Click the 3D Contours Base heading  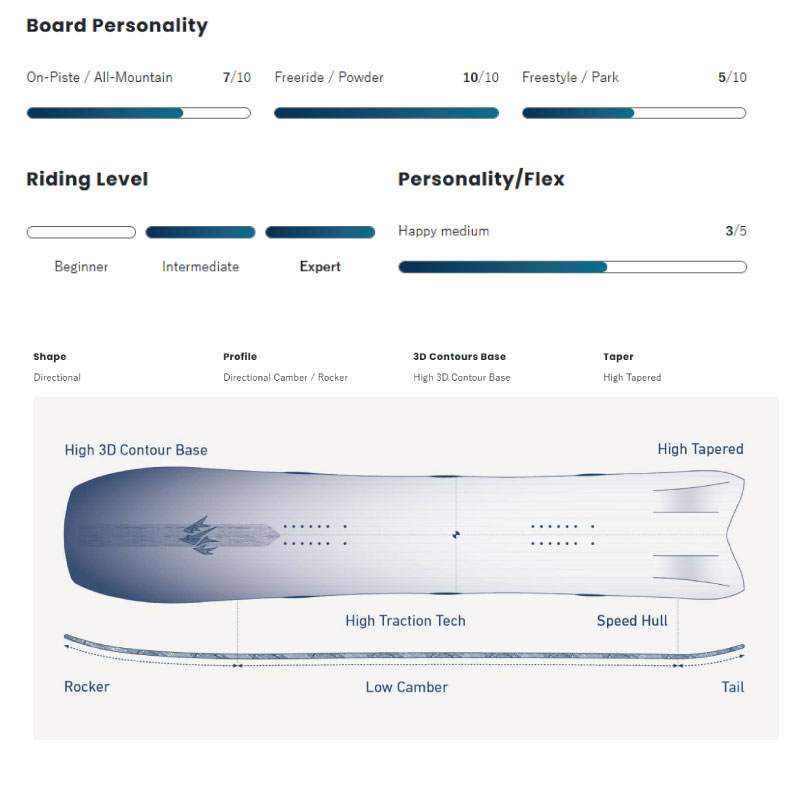(x=459, y=356)
